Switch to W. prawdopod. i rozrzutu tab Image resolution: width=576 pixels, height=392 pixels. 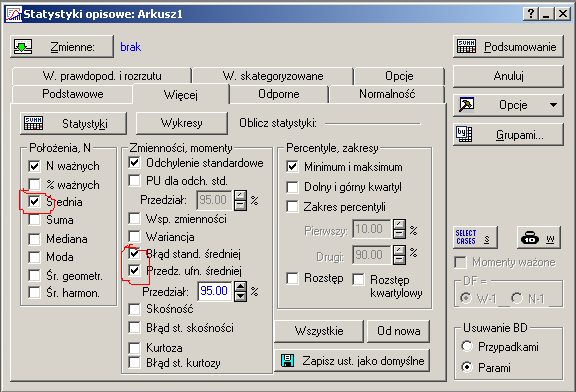(102, 76)
